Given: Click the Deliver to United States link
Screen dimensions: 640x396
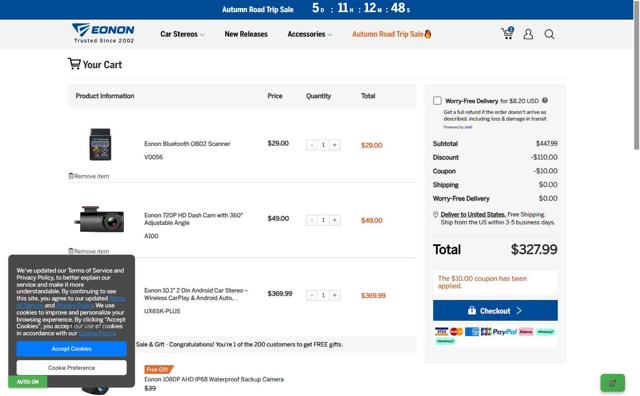Looking at the screenshot, I should click(473, 214).
